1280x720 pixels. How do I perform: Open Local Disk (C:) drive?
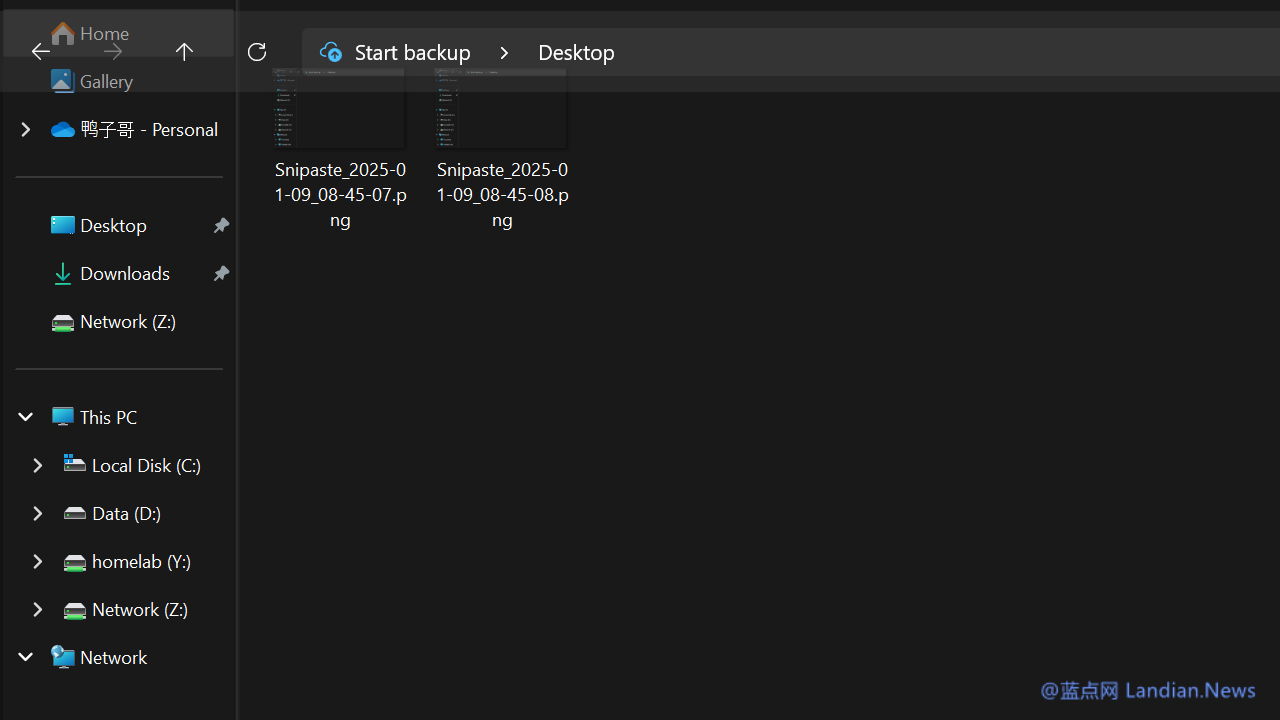point(146,465)
